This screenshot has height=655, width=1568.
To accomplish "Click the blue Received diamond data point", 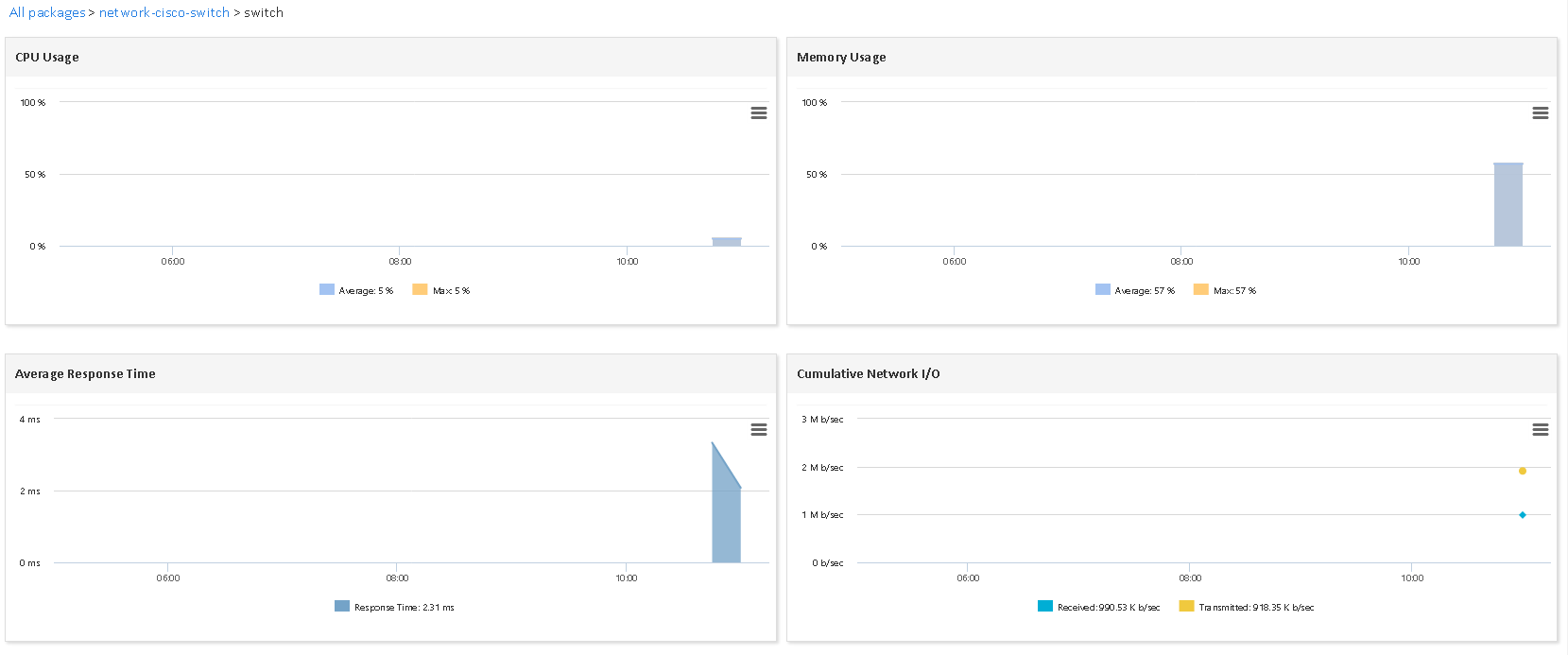I will (1522, 515).
